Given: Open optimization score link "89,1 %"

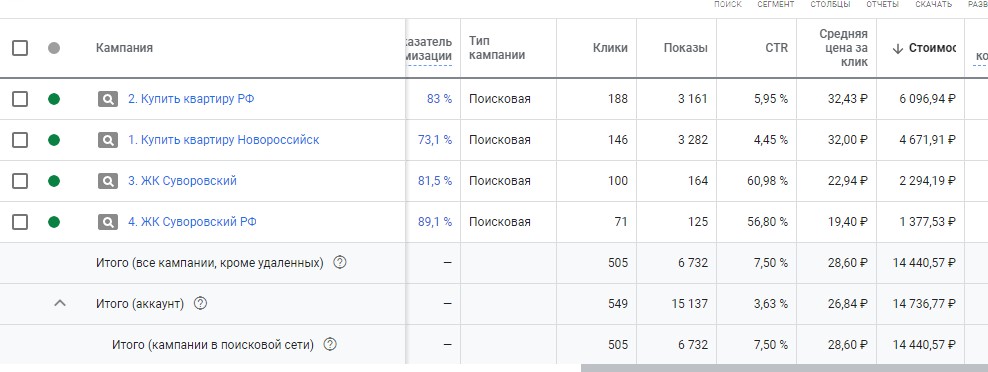Looking at the screenshot, I should (435, 222).
